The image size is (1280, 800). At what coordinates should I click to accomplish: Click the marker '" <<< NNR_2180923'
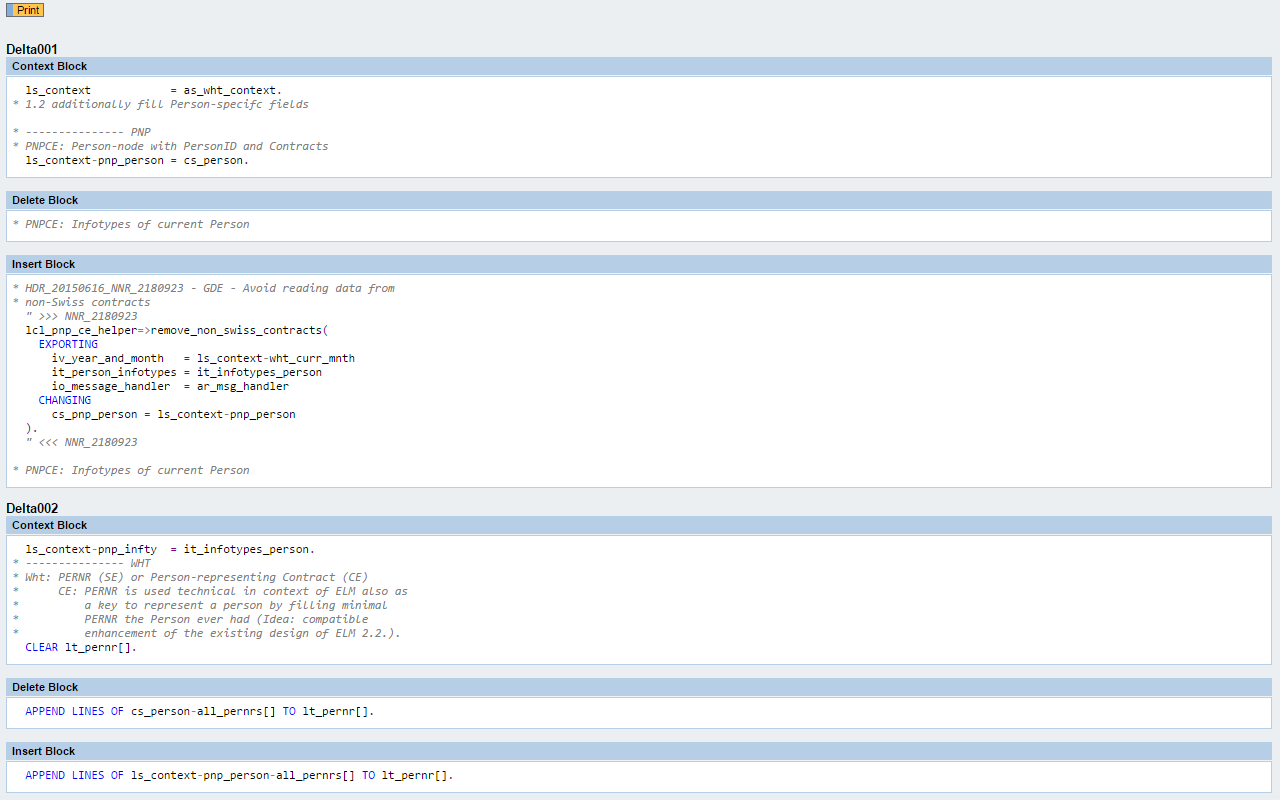point(82,442)
